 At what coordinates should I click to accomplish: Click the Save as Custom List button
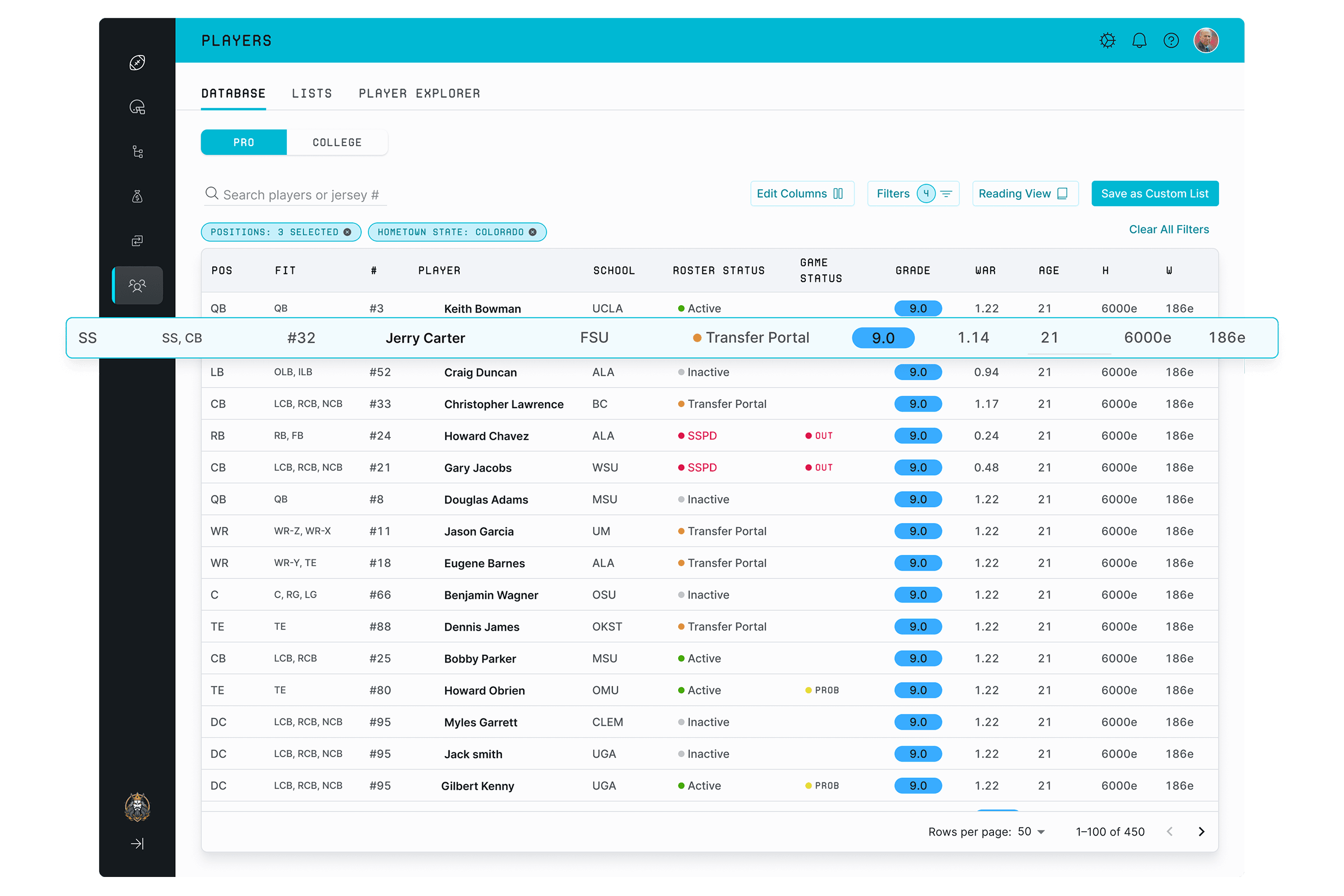coord(1155,193)
